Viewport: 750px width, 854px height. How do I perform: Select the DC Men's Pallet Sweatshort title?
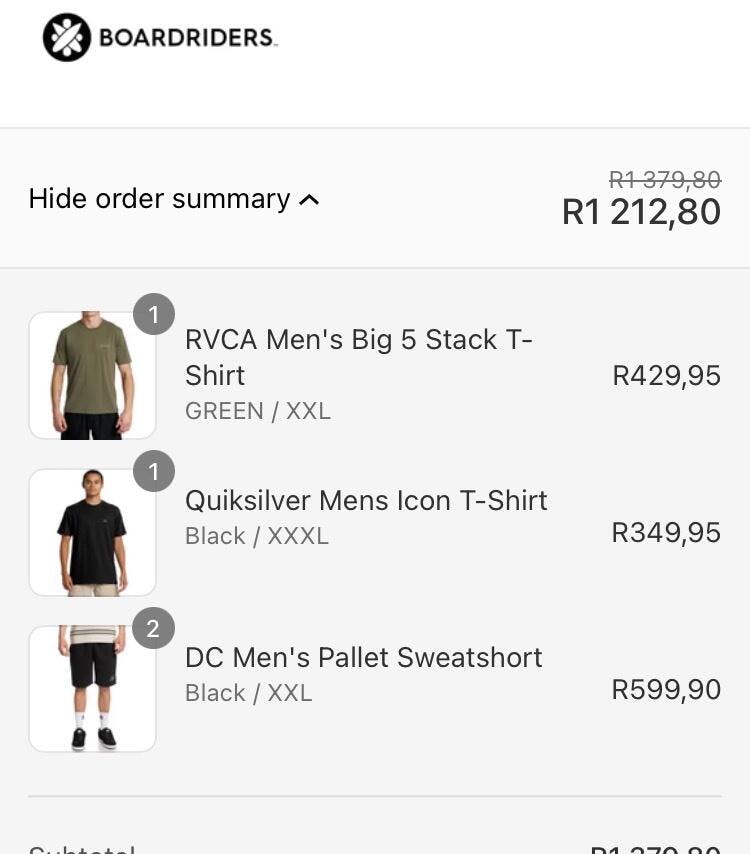click(x=364, y=657)
